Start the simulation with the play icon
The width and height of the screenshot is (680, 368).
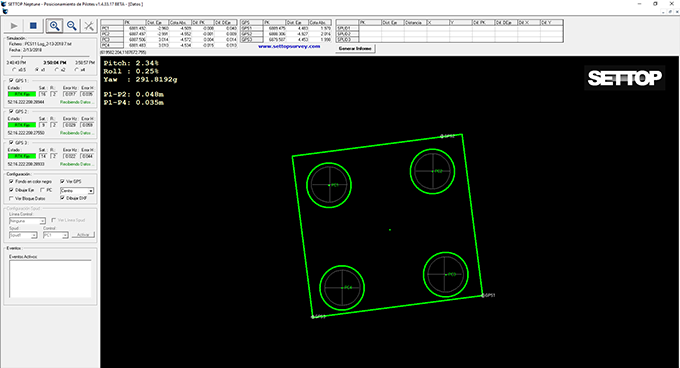click(14, 26)
